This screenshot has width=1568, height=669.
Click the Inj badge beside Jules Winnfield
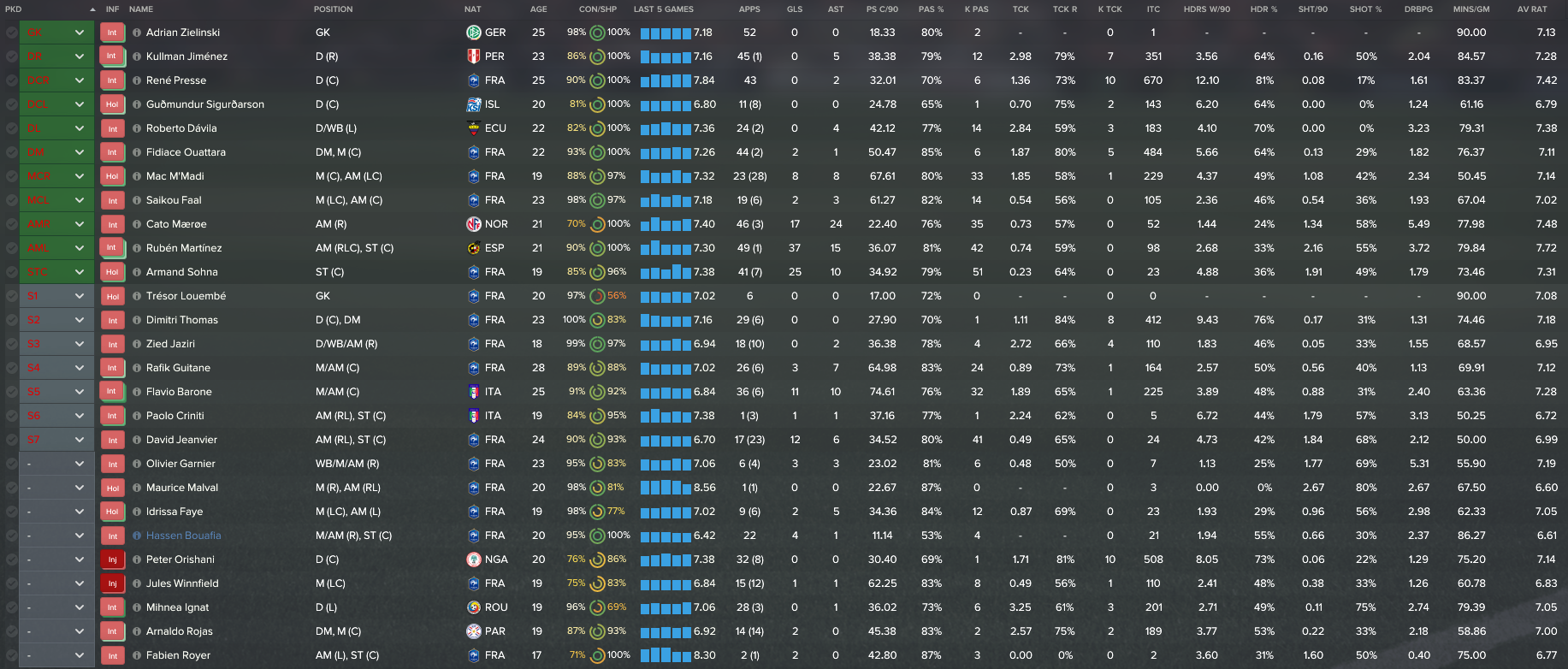[x=112, y=583]
